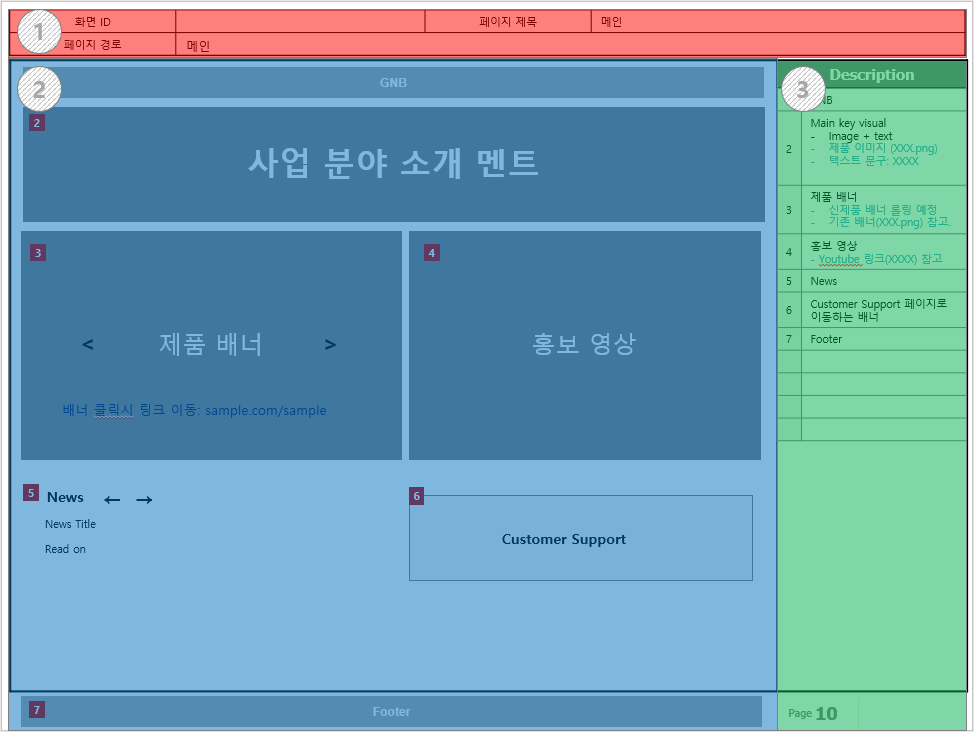Click the purple badge 3 on product banner
The width and height of the screenshot is (974, 732).
coord(38,253)
